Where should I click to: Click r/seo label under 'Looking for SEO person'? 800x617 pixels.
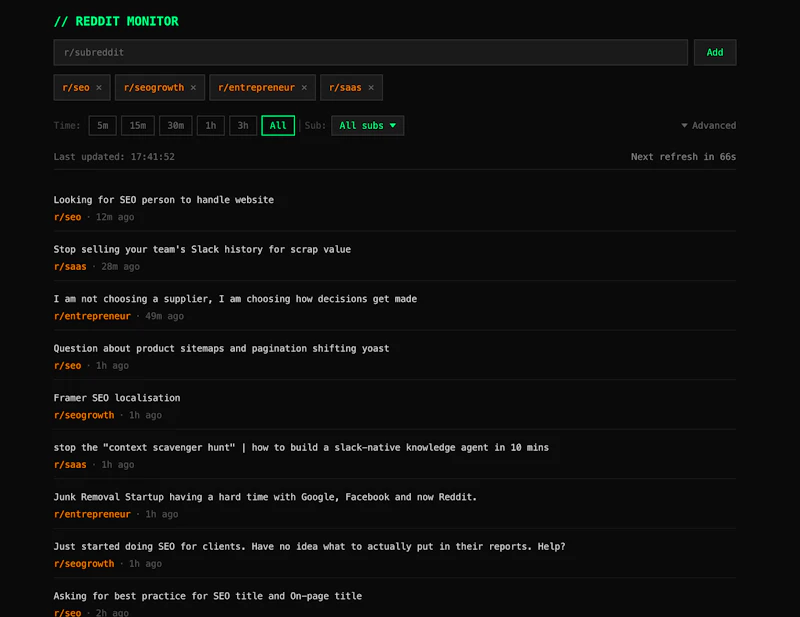[67, 217]
